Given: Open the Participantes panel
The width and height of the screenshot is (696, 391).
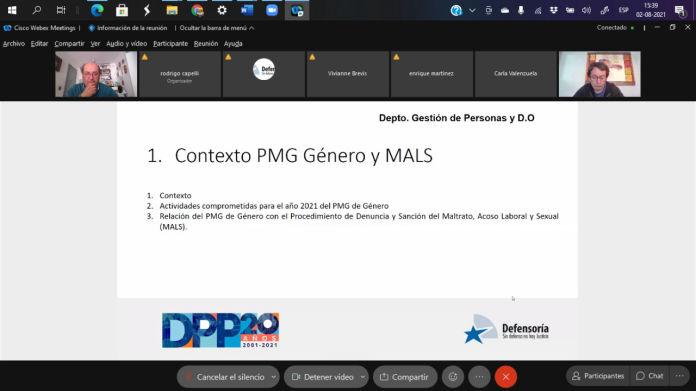Looking at the screenshot, I should (x=598, y=376).
